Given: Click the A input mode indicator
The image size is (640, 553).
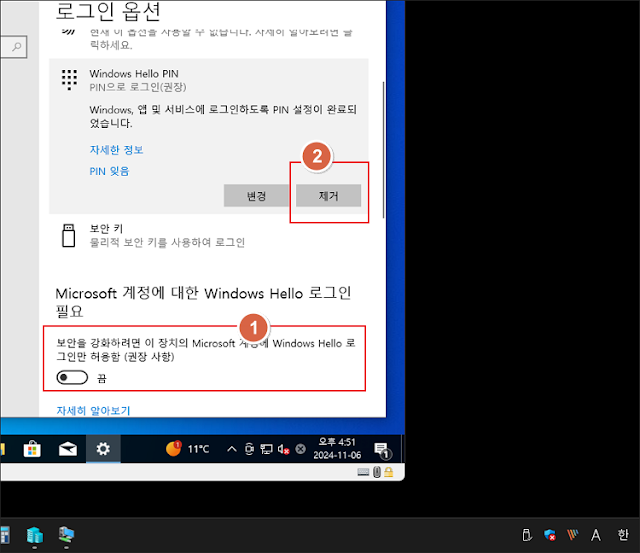Looking at the screenshot, I should (x=596, y=535).
